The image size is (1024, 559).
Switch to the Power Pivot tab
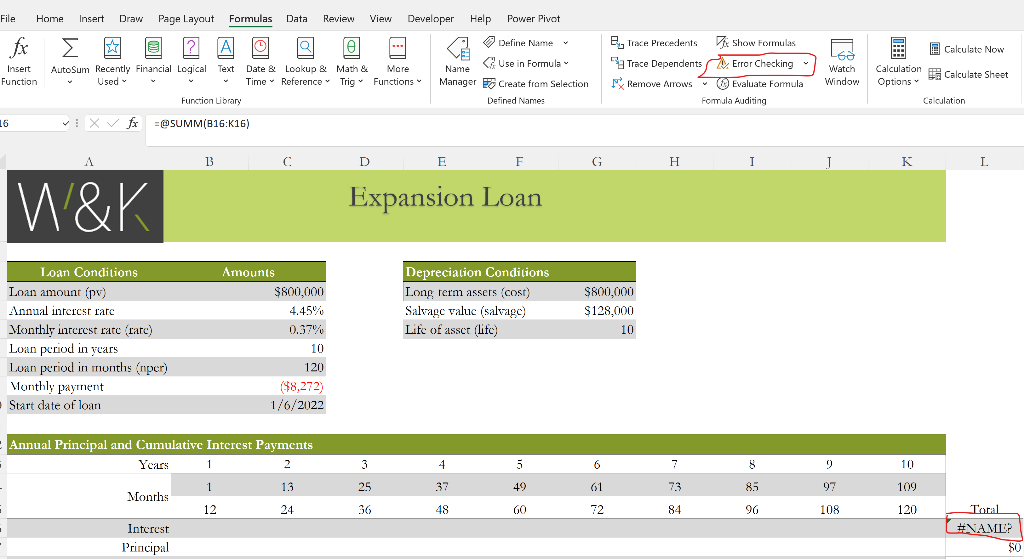(534, 18)
